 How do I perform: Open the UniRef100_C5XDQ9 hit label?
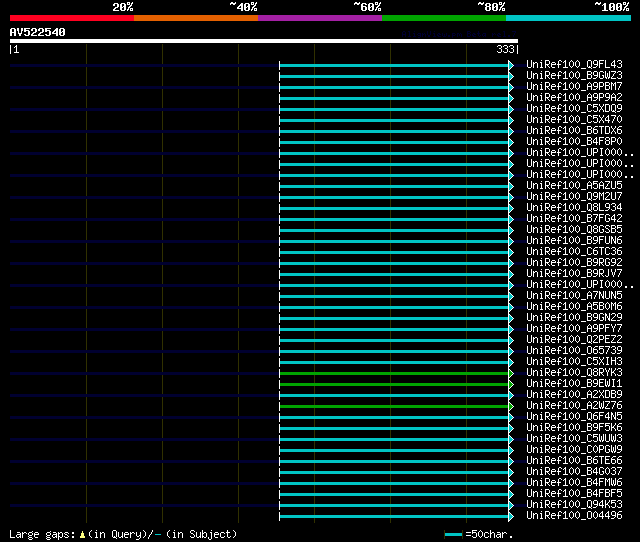click(x=574, y=108)
